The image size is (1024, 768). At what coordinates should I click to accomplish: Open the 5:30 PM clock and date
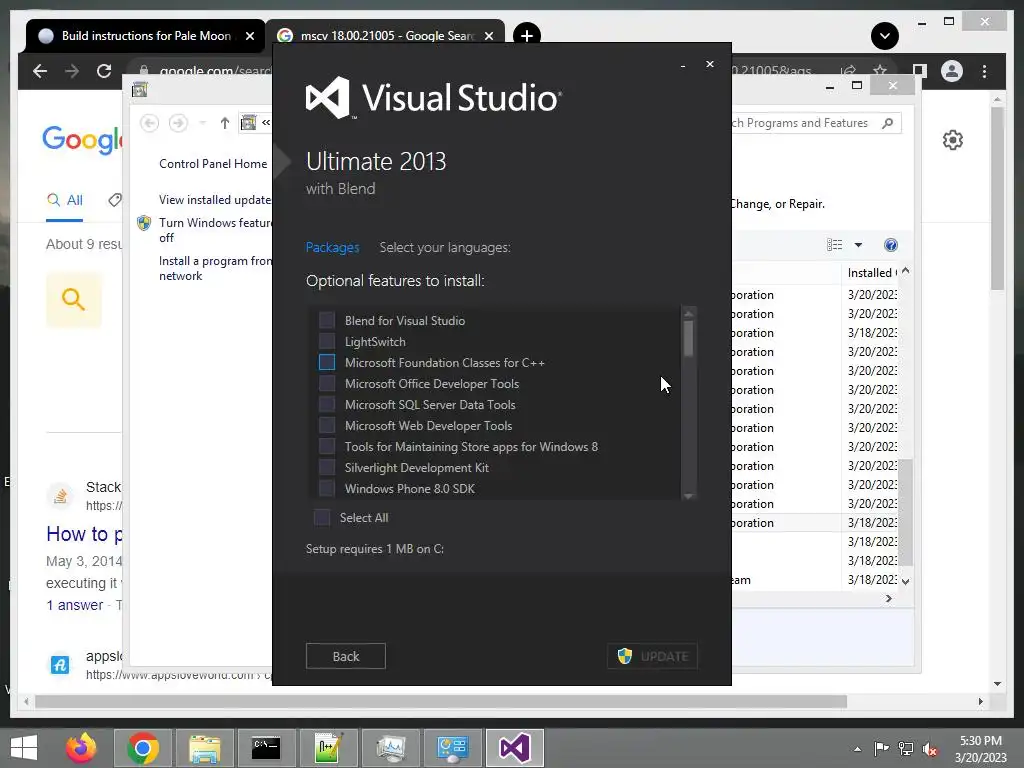[980, 749]
